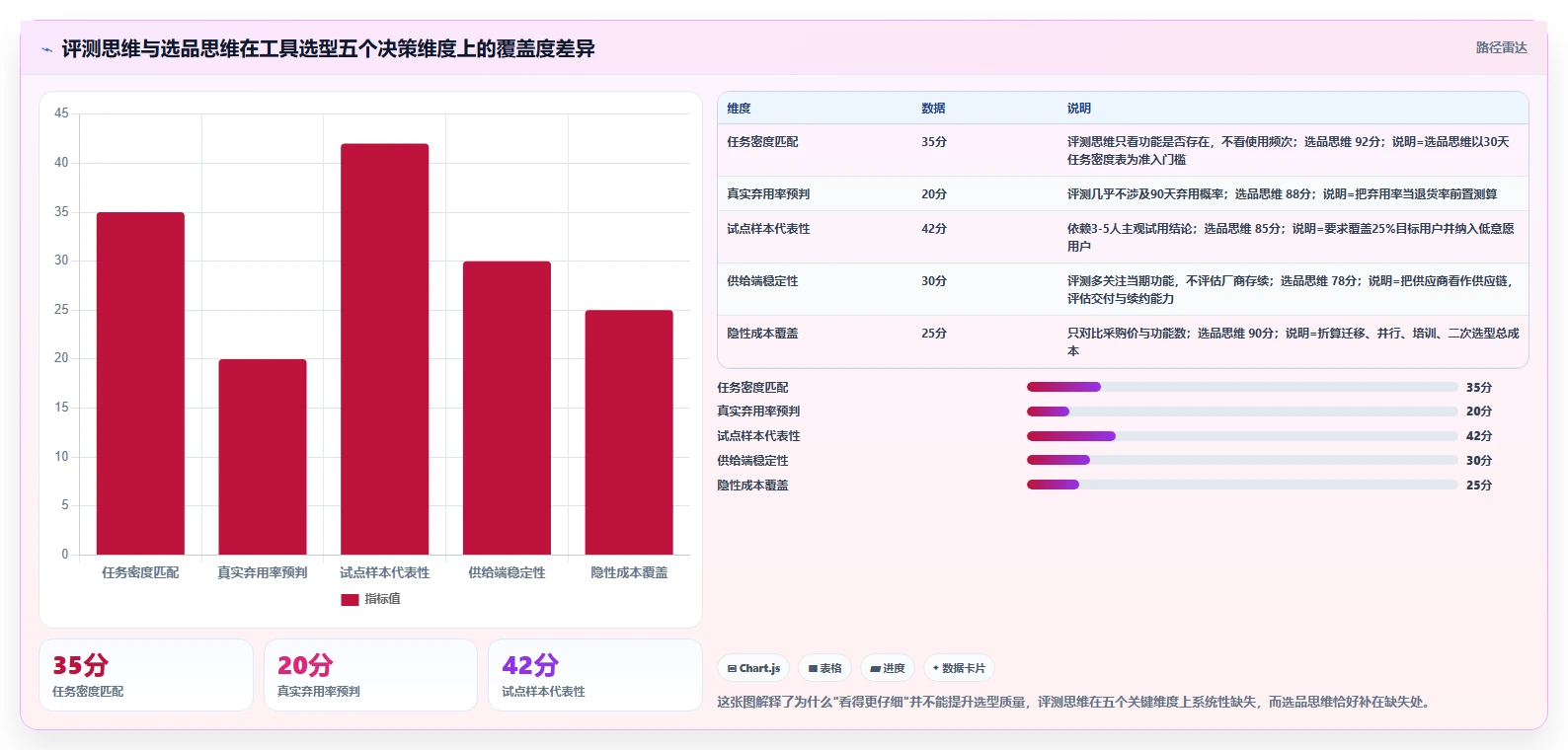This screenshot has height=750, width=1568.
Task: Select the 表格 tag
Action: pos(825,668)
